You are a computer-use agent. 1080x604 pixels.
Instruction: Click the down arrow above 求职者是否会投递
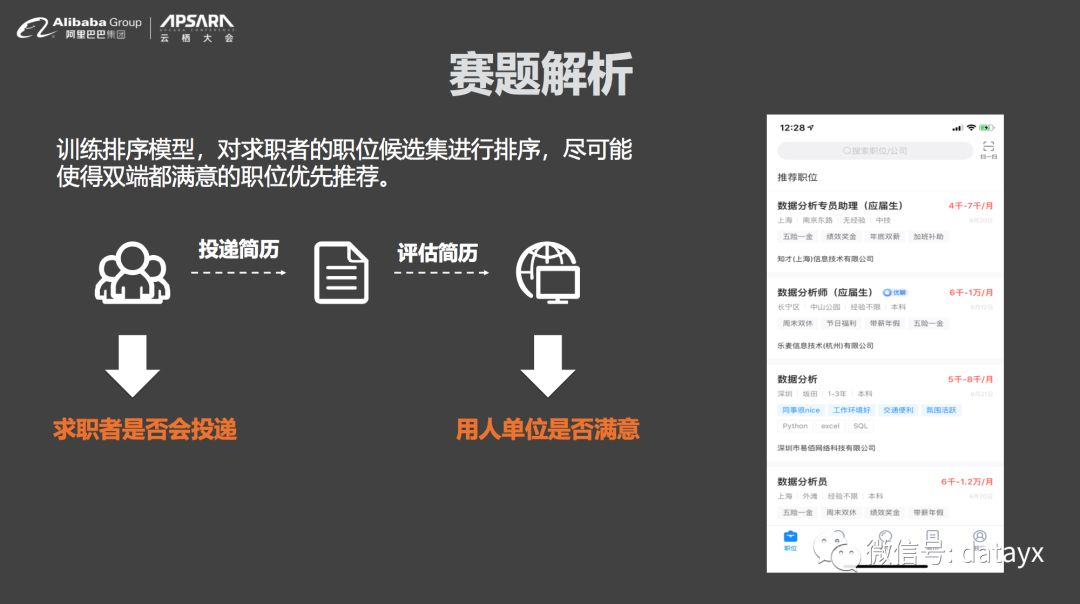tap(132, 366)
